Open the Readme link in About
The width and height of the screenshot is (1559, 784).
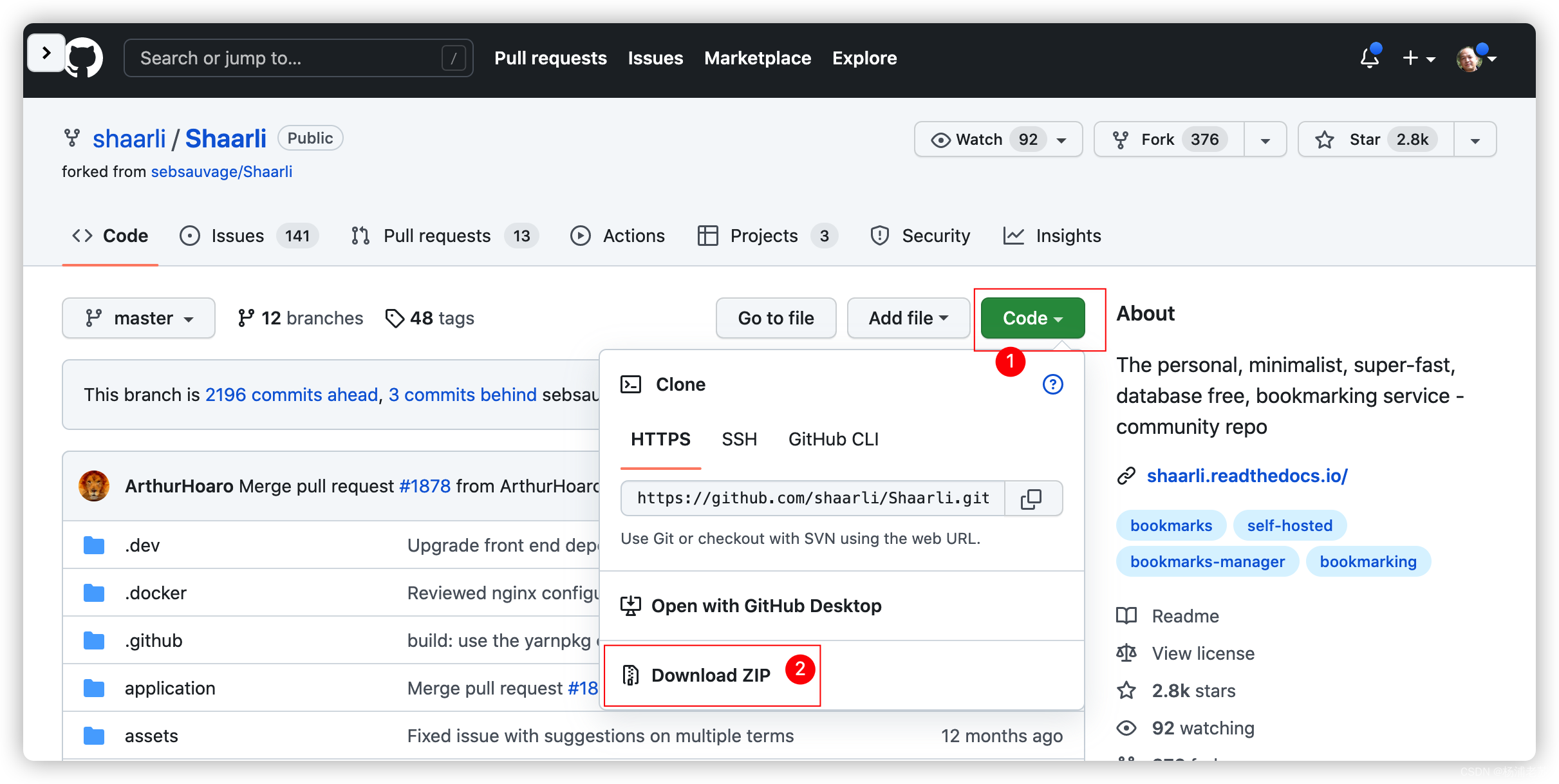coord(1168,616)
